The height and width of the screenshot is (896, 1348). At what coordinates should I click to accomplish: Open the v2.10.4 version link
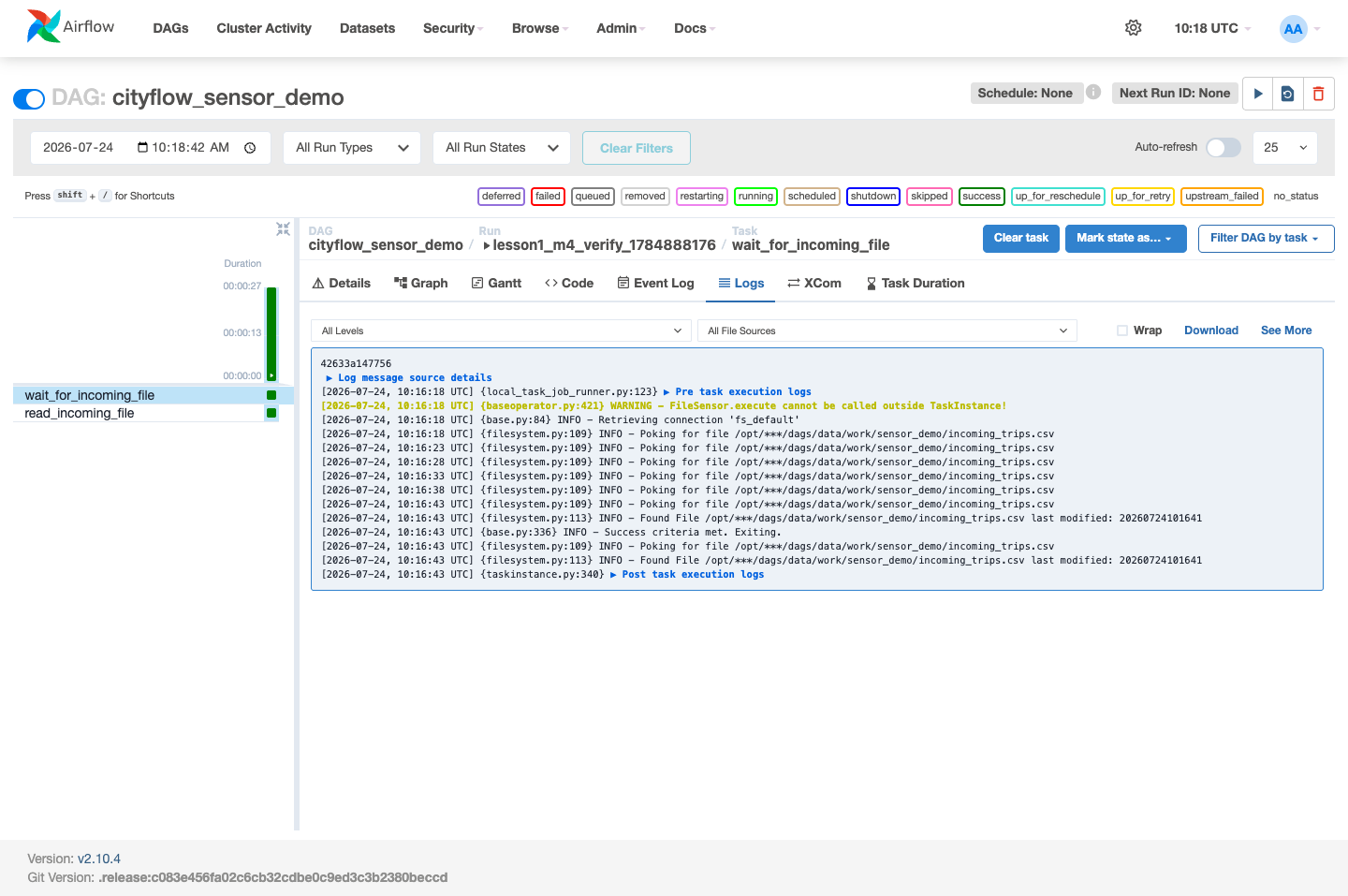99,859
